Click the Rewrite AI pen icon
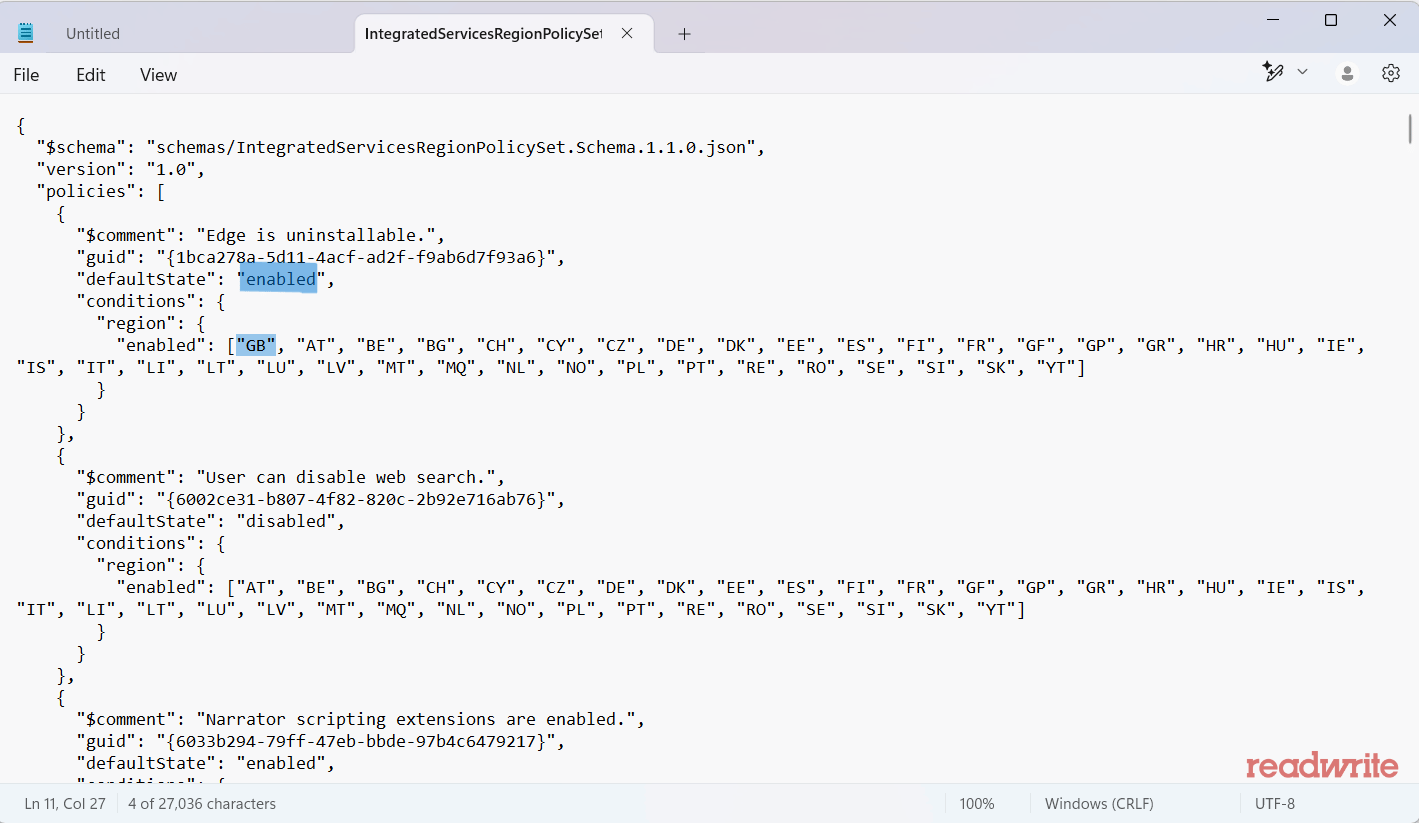This screenshot has width=1419, height=823. pos(1273,72)
